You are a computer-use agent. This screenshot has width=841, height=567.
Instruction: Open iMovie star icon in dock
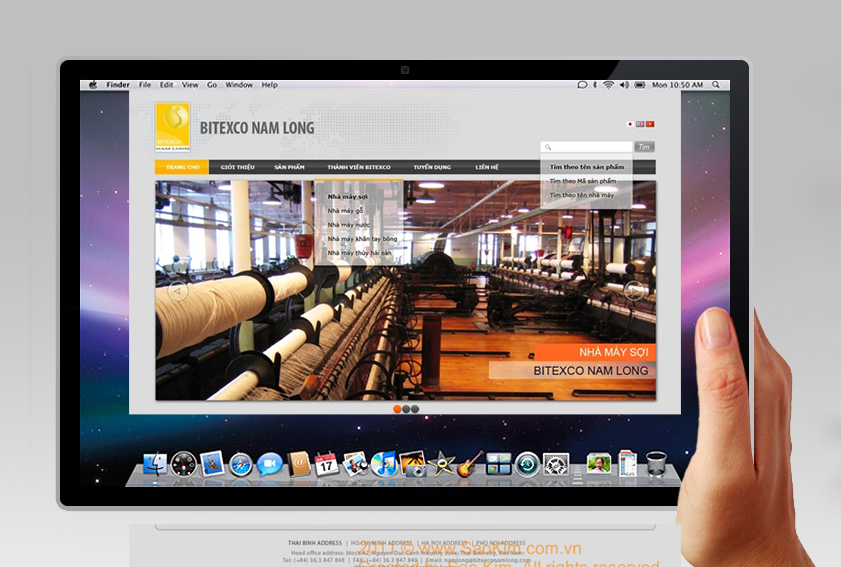[441, 464]
